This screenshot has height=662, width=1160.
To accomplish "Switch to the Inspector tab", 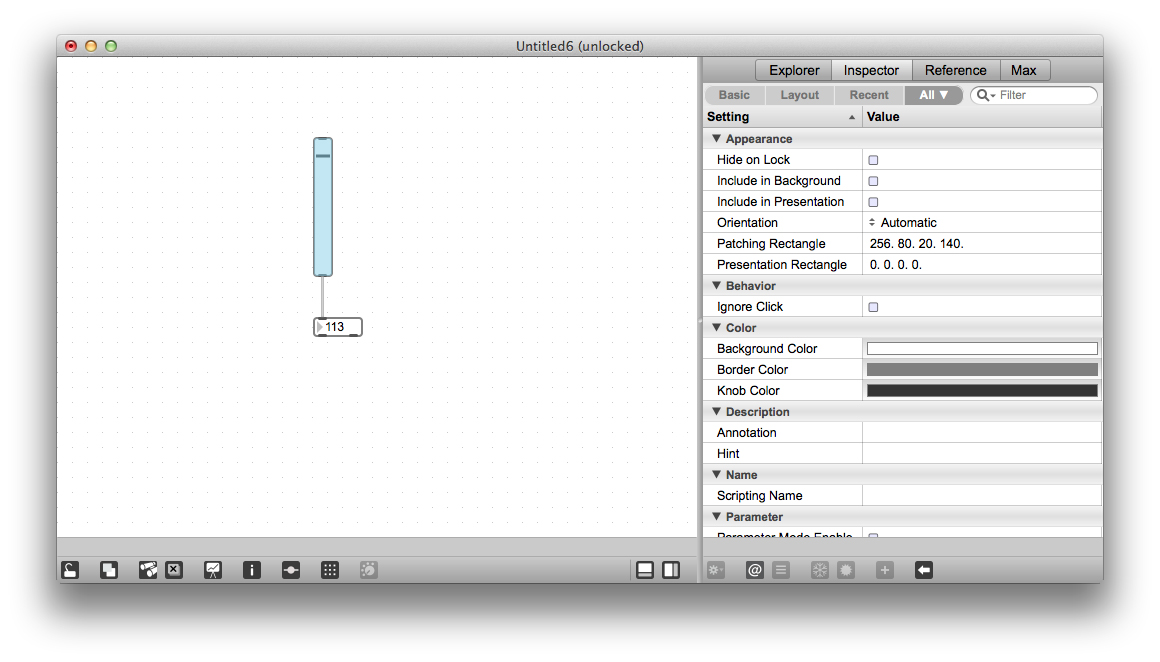I will pyautogui.click(x=871, y=70).
